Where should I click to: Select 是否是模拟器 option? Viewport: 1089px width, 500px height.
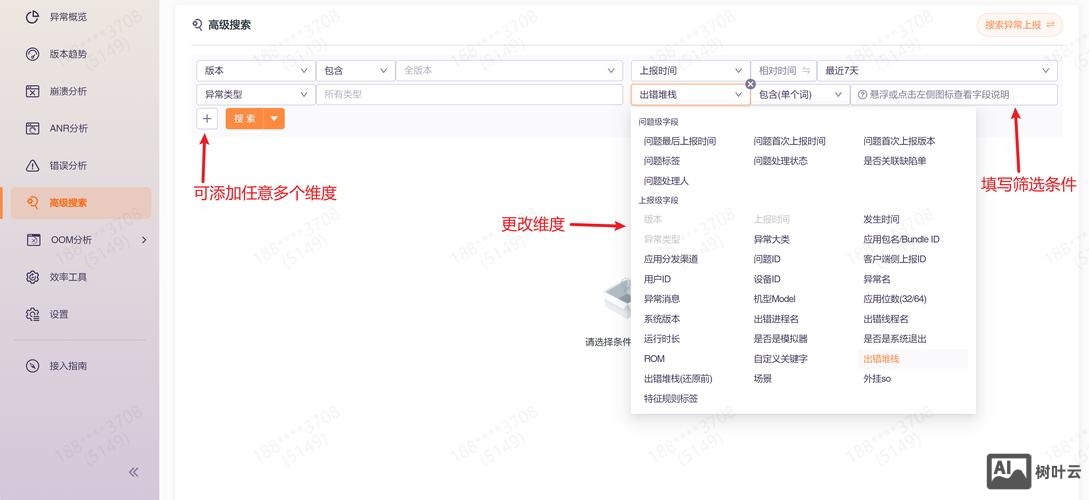click(x=780, y=340)
